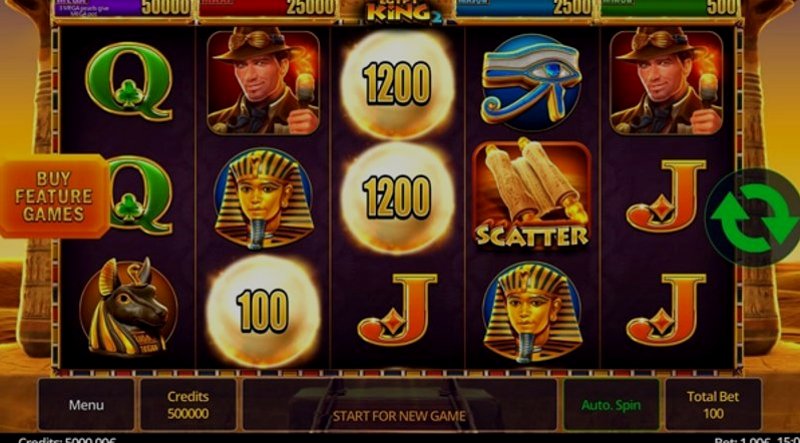Click the Credits 500000 display
Viewport: 800px width, 443px height.
pyautogui.click(x=188, y=405)
